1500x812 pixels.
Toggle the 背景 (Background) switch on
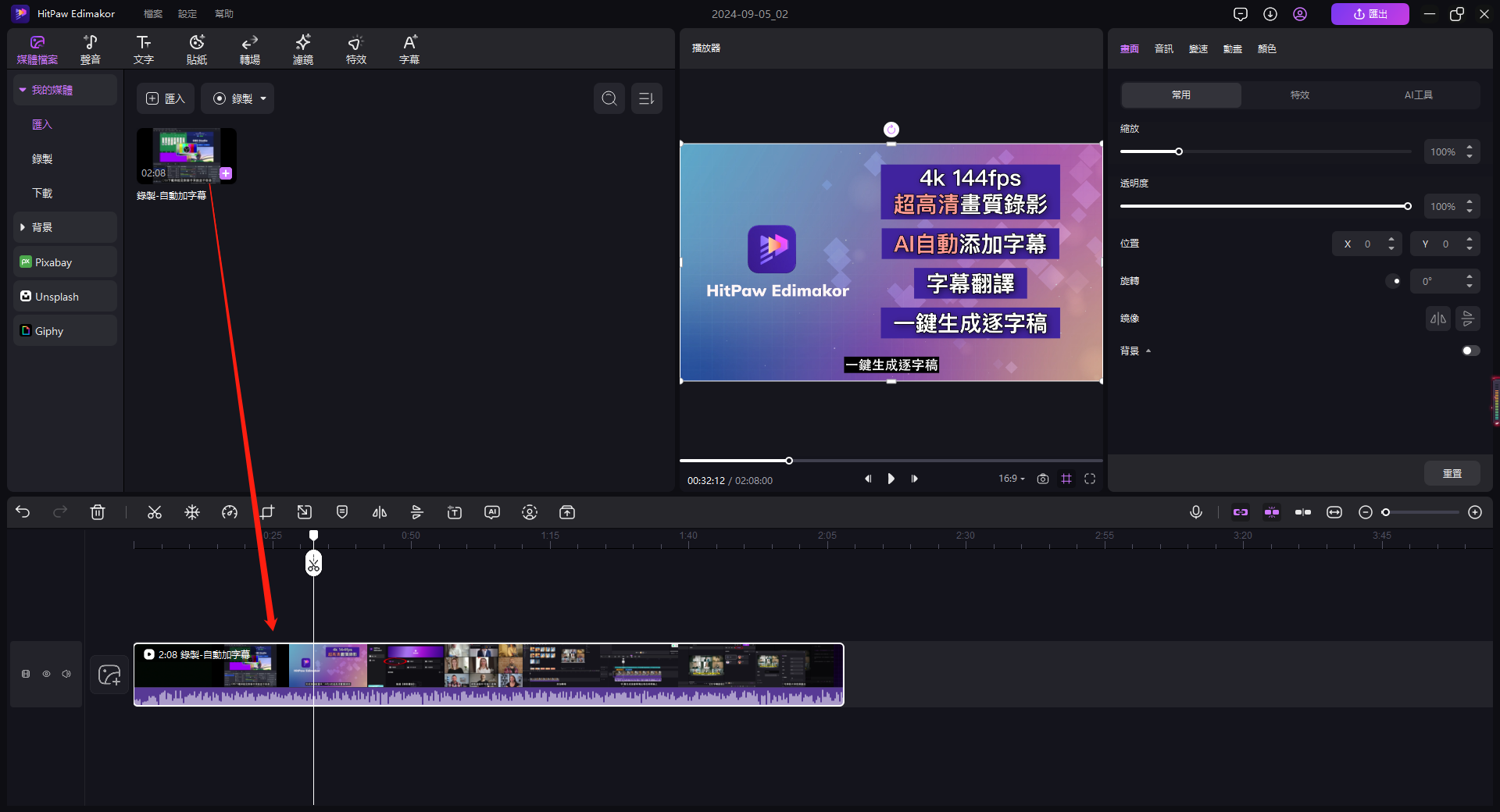click(x=1470, y=351)
